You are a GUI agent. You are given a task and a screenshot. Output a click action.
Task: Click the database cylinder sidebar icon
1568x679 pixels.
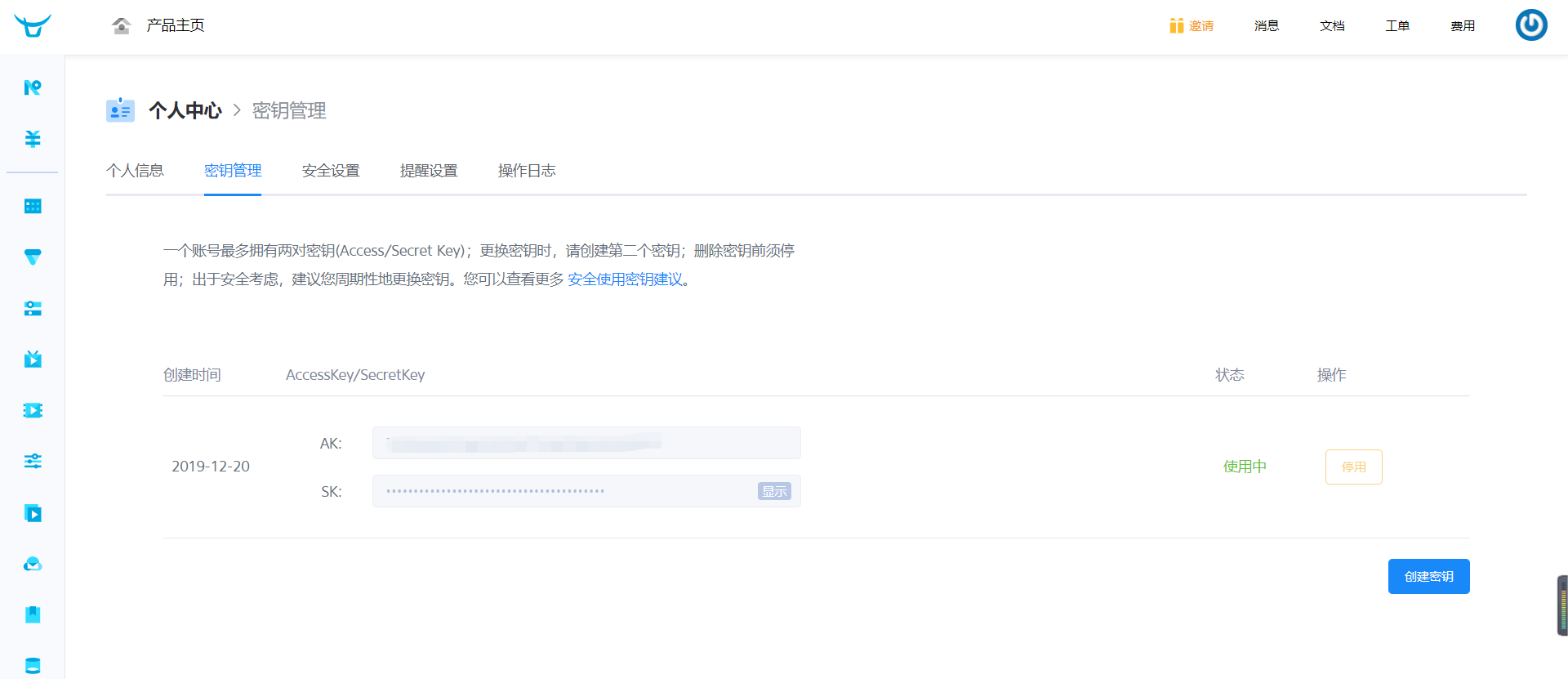[33, 665]
